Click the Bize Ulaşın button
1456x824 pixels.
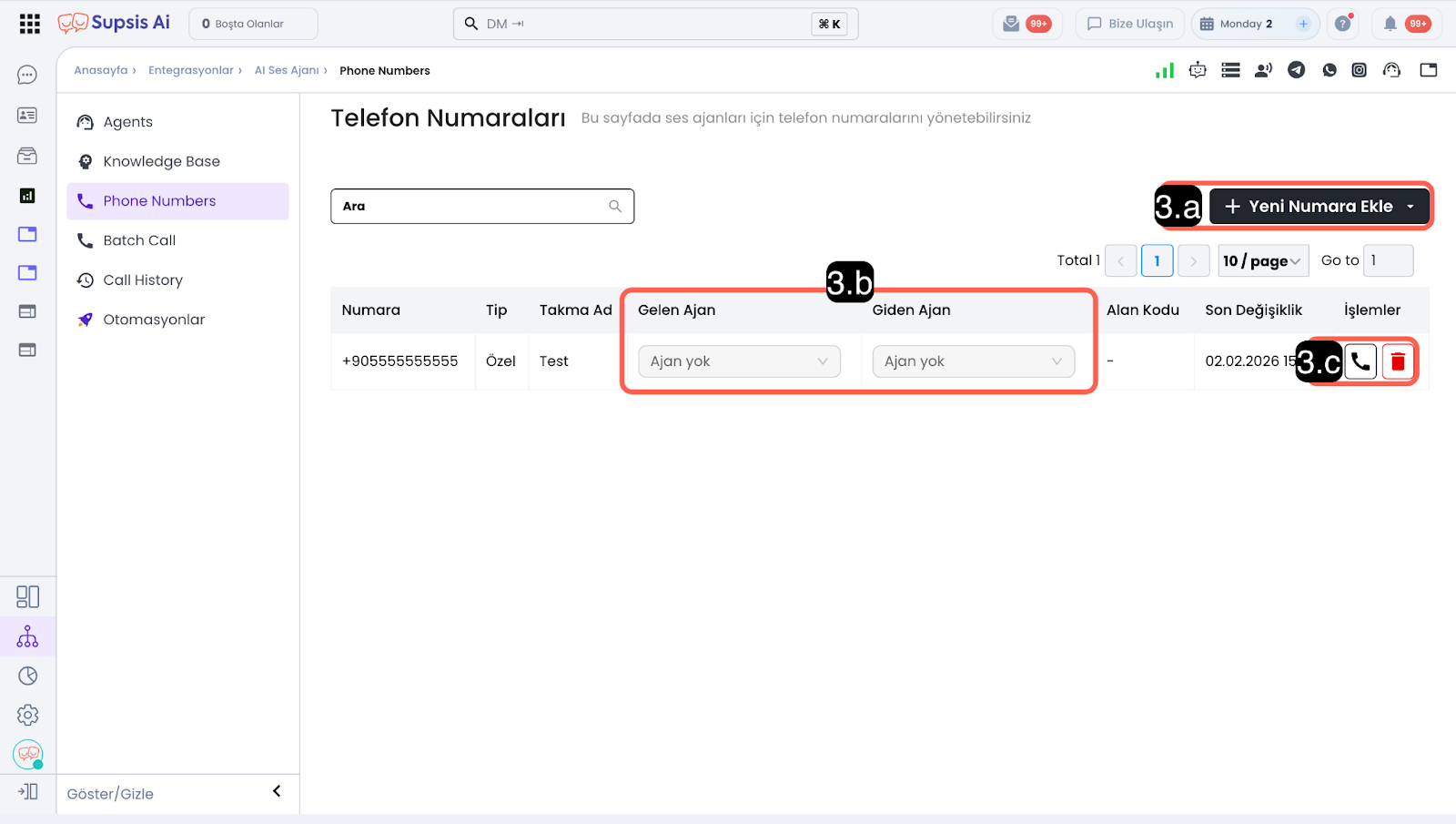[1130, 24]
